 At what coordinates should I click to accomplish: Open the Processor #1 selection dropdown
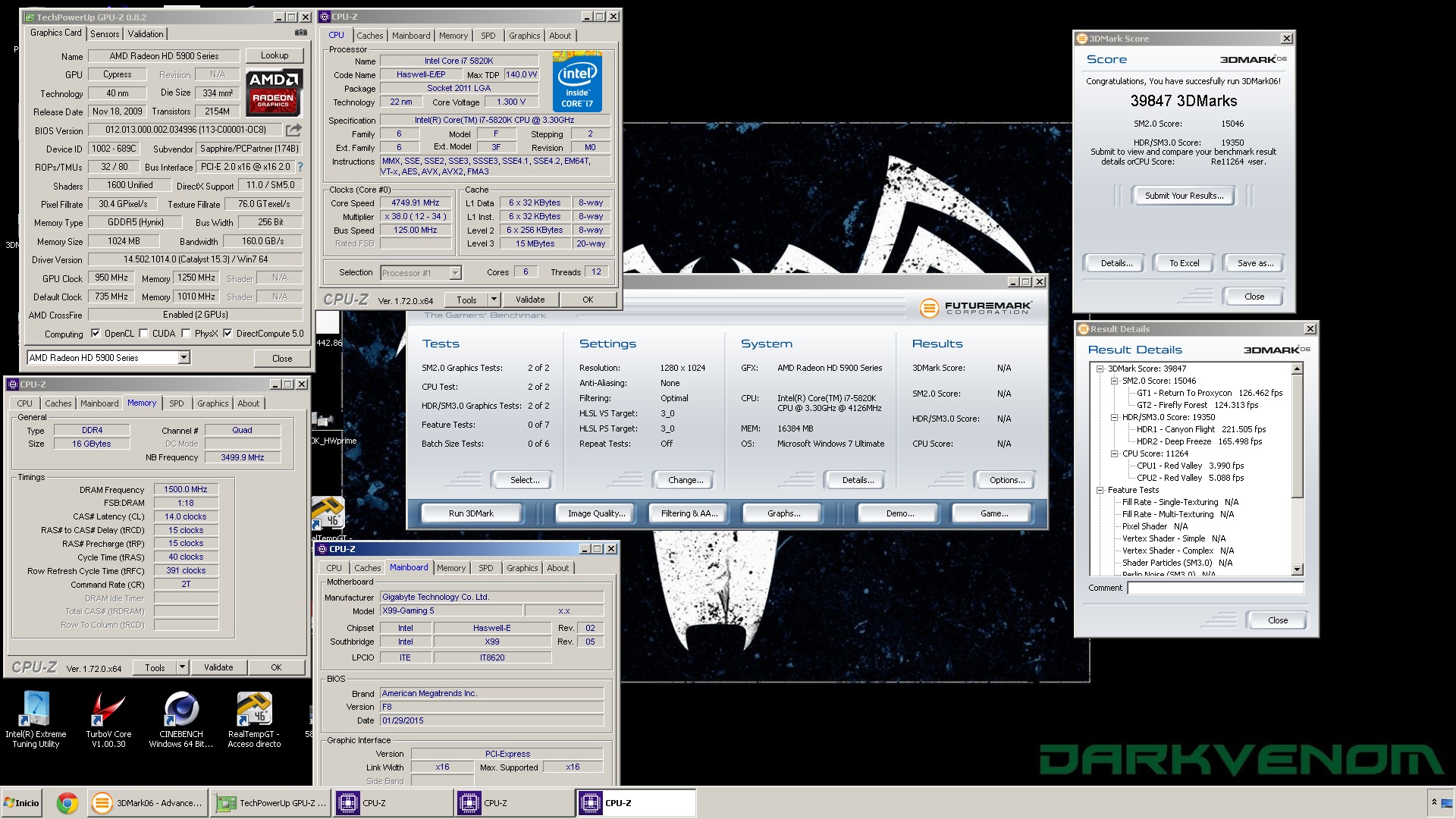coord(455,273)
